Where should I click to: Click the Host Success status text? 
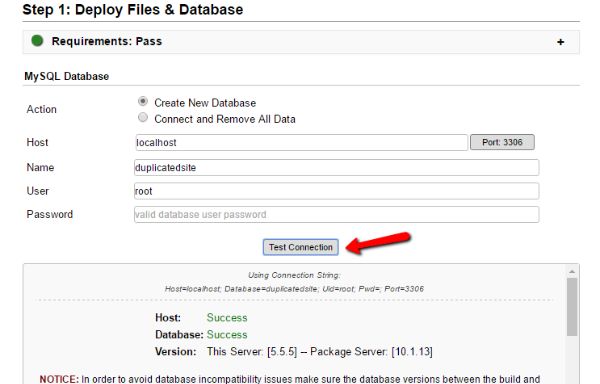[227, 317]
